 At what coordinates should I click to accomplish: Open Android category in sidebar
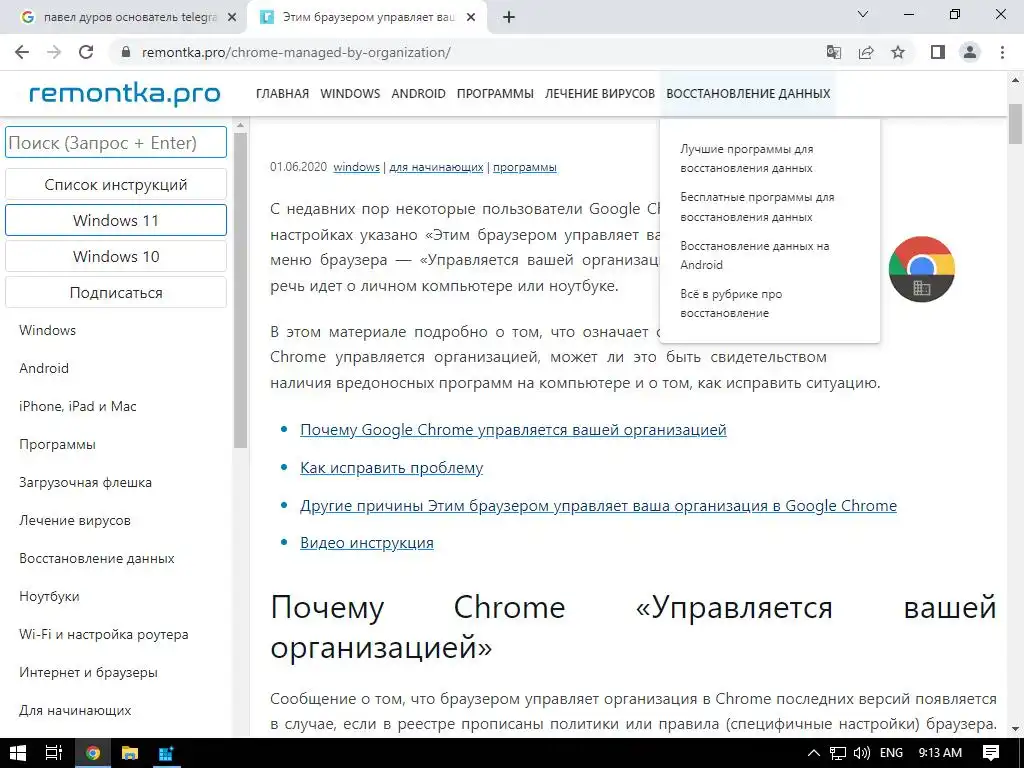tap(44, 368)
